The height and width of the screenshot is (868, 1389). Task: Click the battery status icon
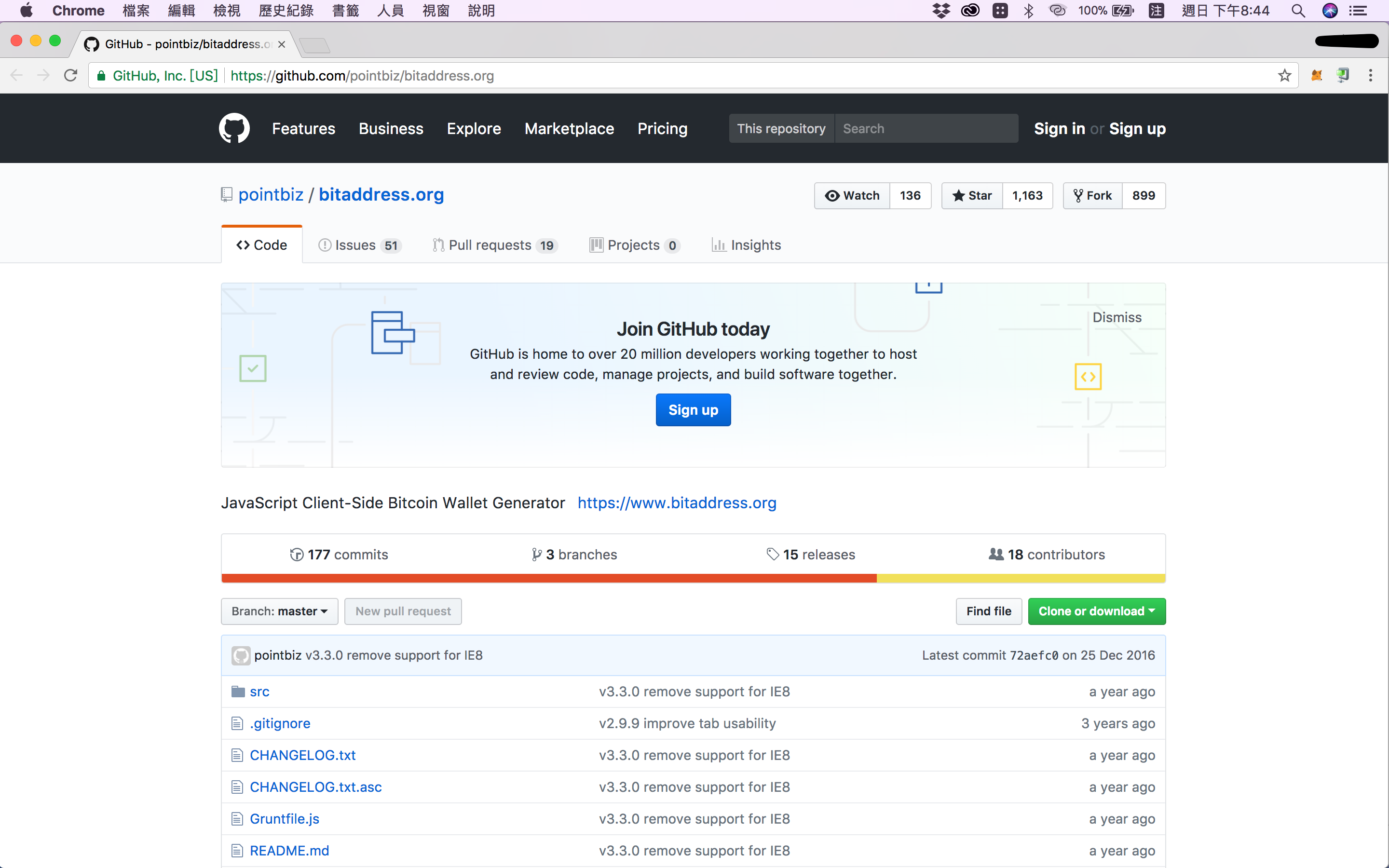[1123, 10]
